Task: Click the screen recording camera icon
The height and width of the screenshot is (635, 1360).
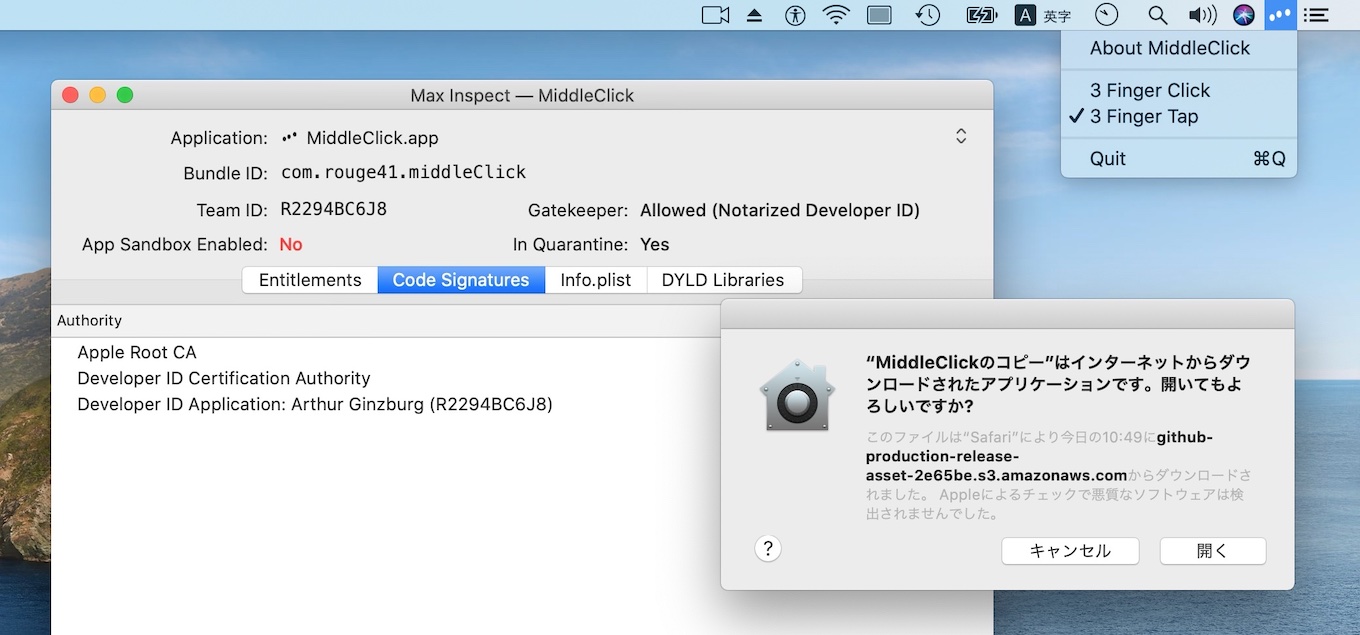Action: (x=714, y=15)
